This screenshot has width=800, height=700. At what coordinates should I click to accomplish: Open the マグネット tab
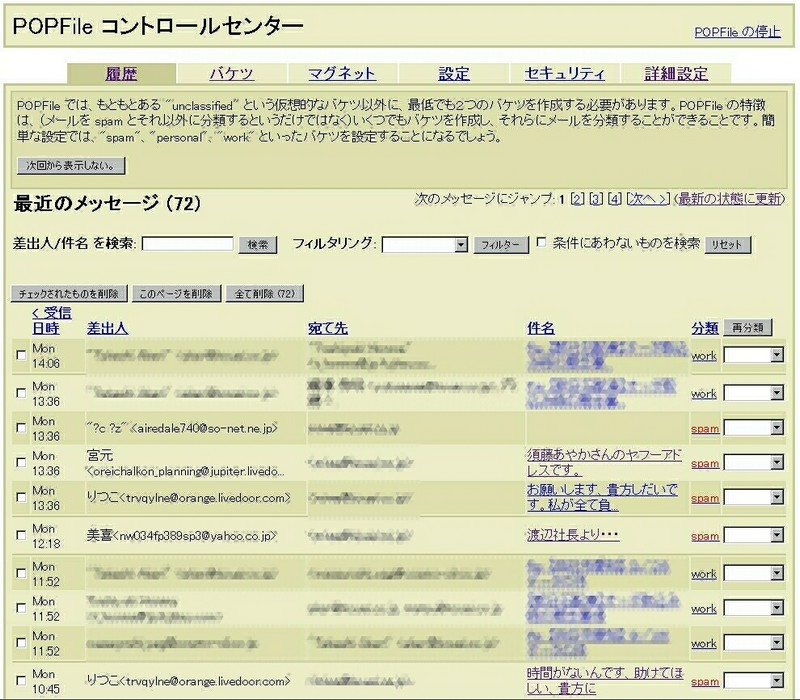[342, 74]
